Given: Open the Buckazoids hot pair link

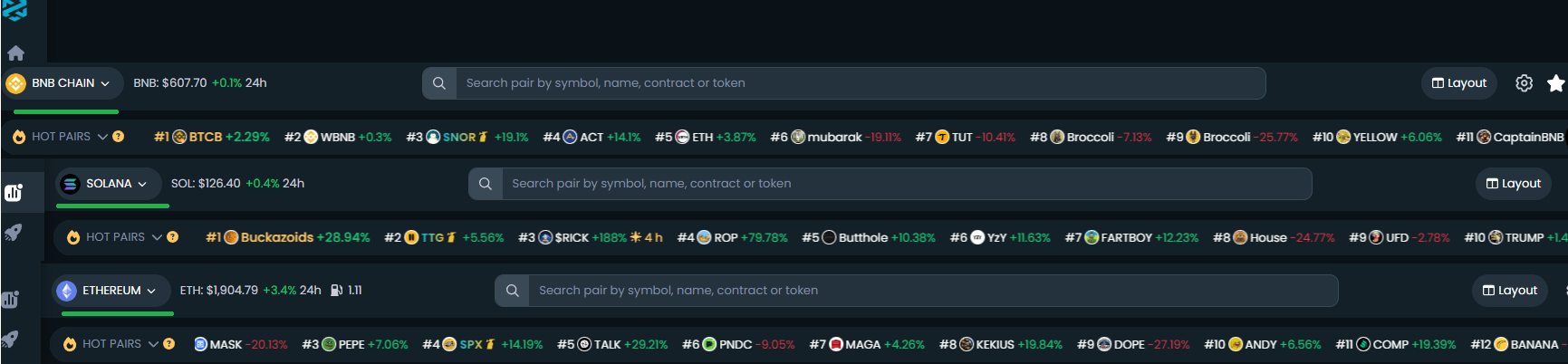Looking at the screenshot, I should [x=288, y=237].
